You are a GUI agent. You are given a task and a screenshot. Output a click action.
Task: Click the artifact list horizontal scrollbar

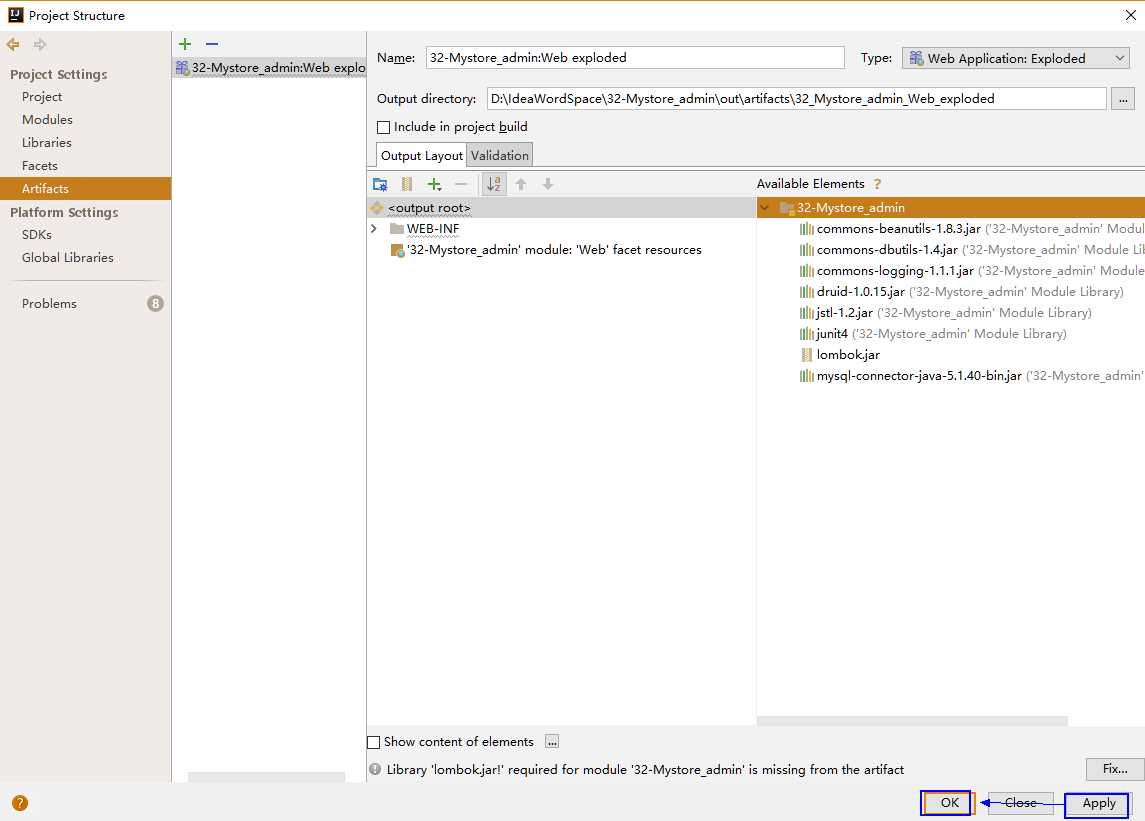click(266, 776)
